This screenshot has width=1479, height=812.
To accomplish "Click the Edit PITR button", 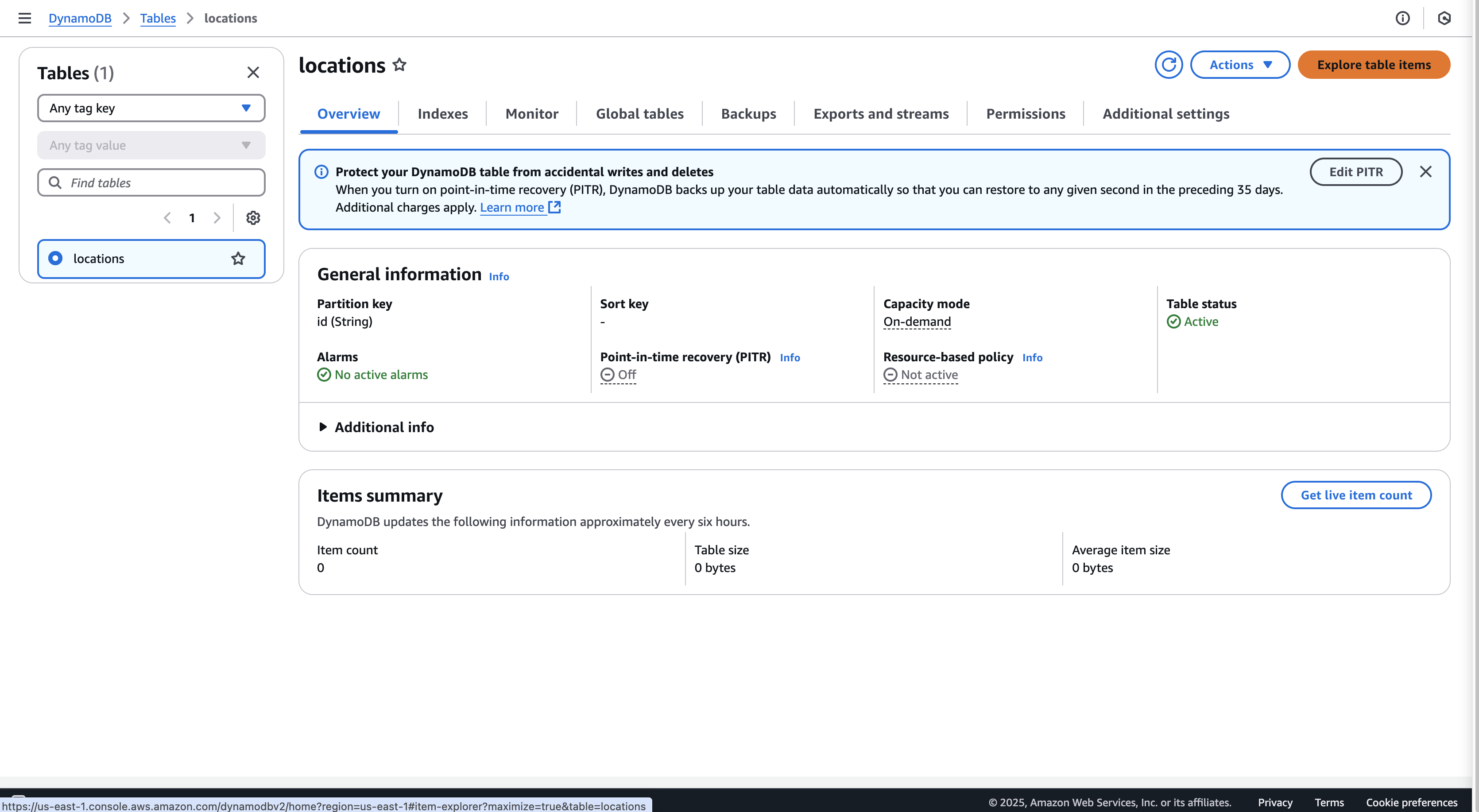I will pyautogui.click(x=1356, y=172).
